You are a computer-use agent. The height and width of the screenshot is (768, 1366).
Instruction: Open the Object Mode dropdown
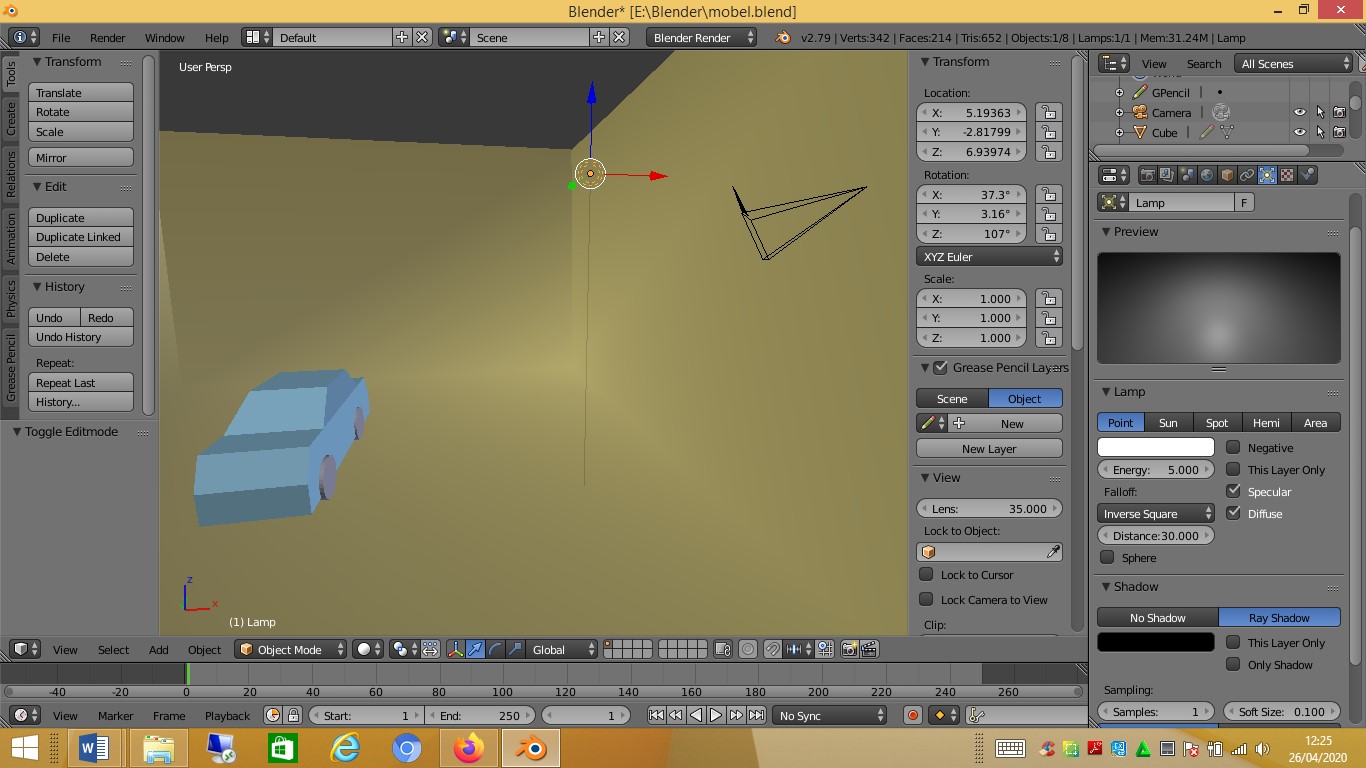coord(290,649)
